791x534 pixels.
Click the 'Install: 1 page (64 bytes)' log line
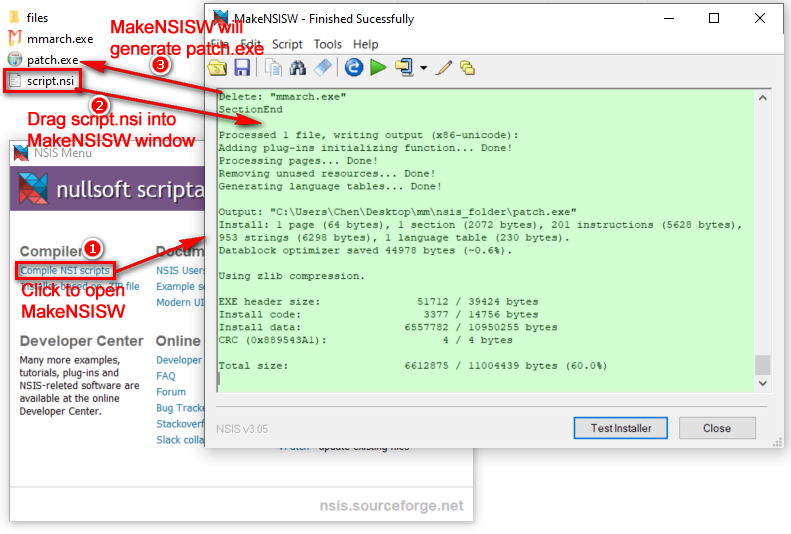(481, 225)
